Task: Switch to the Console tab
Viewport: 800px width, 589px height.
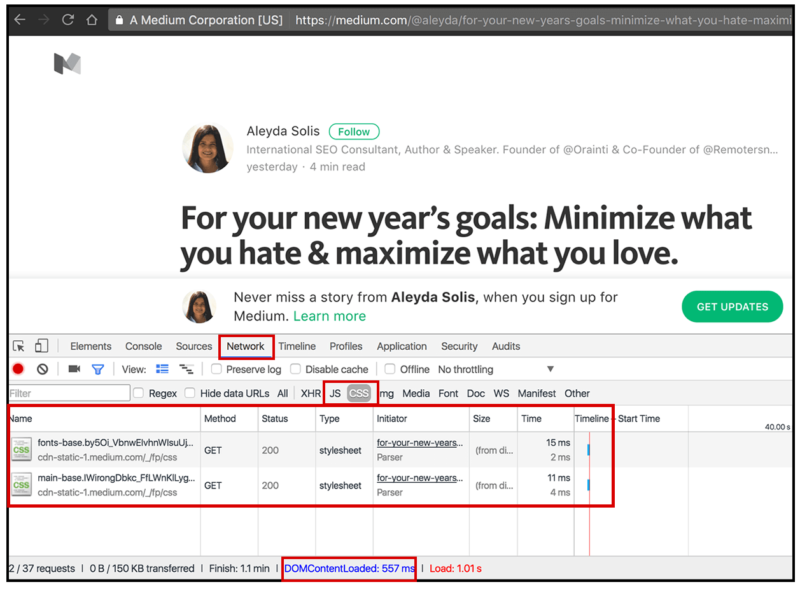Action: (x=143, y=346)
